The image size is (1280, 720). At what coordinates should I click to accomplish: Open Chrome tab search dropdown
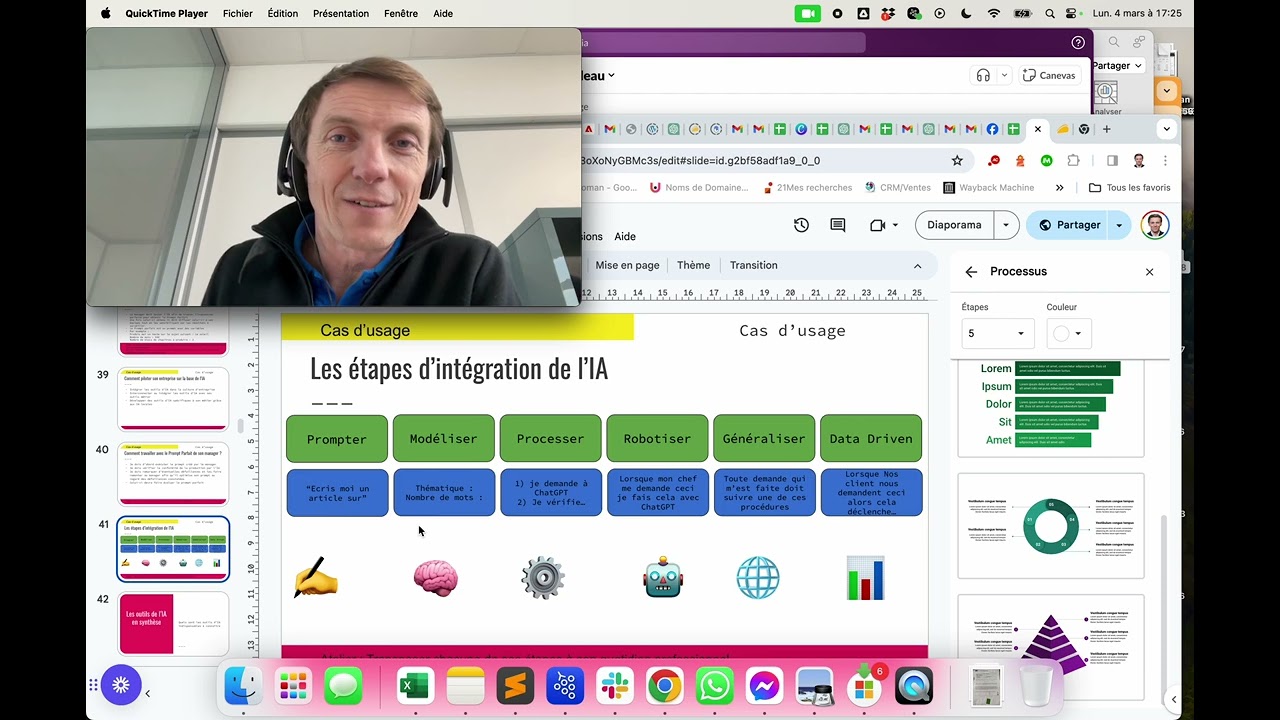tap(1166, 129)
